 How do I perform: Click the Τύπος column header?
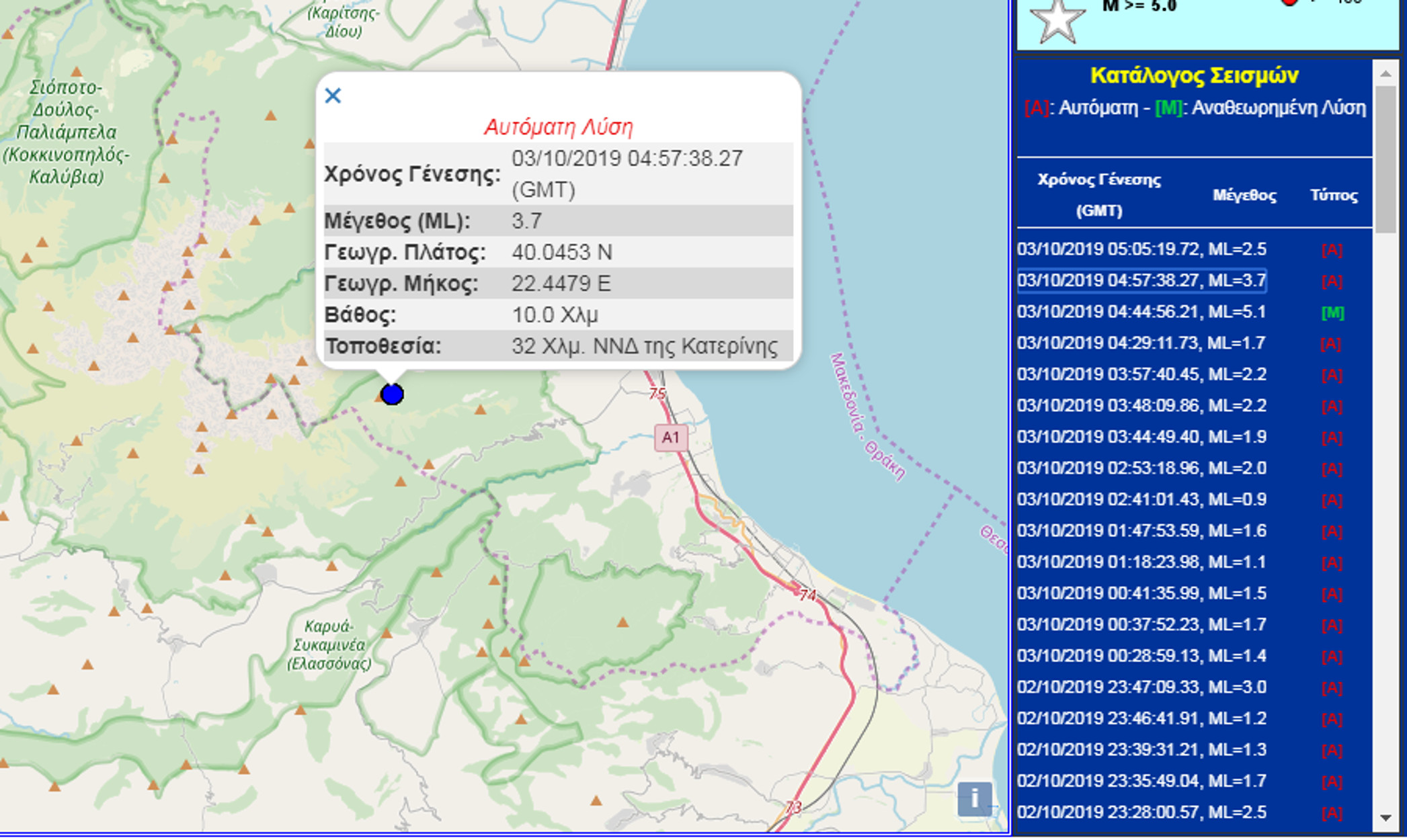pos(1334,196)
